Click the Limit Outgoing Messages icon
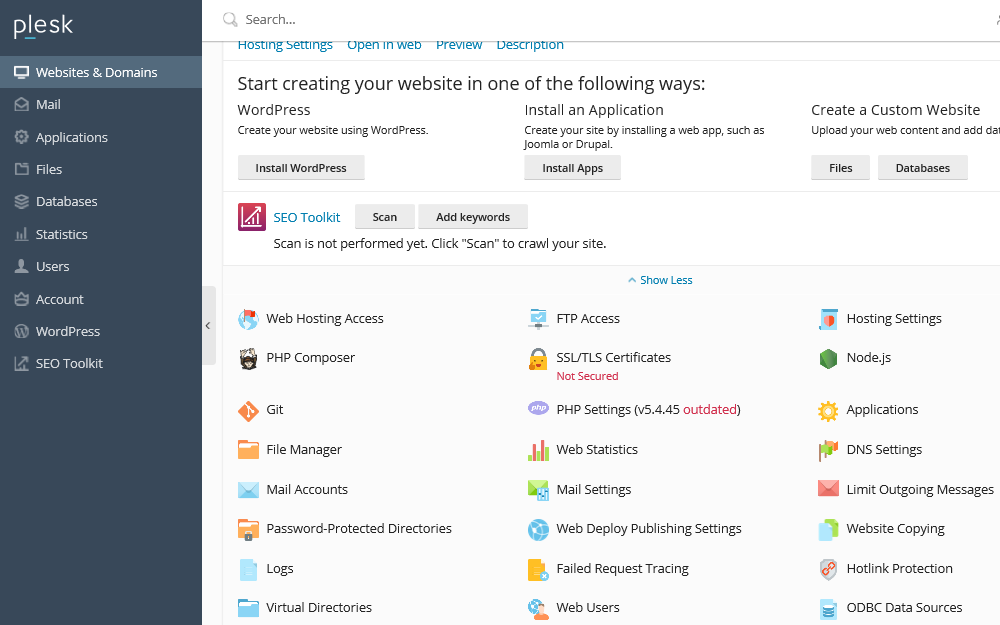 828,489
